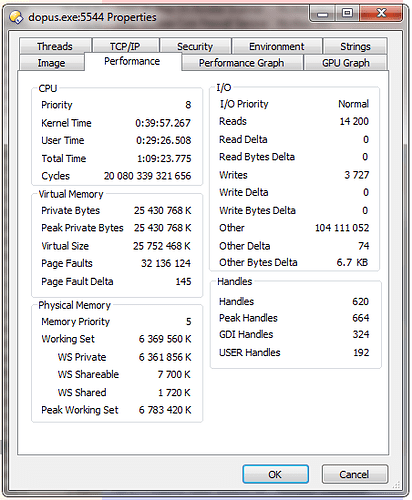Click the dialog resize grip
This screenshot has height=500, width=412.
click(396, 485)
